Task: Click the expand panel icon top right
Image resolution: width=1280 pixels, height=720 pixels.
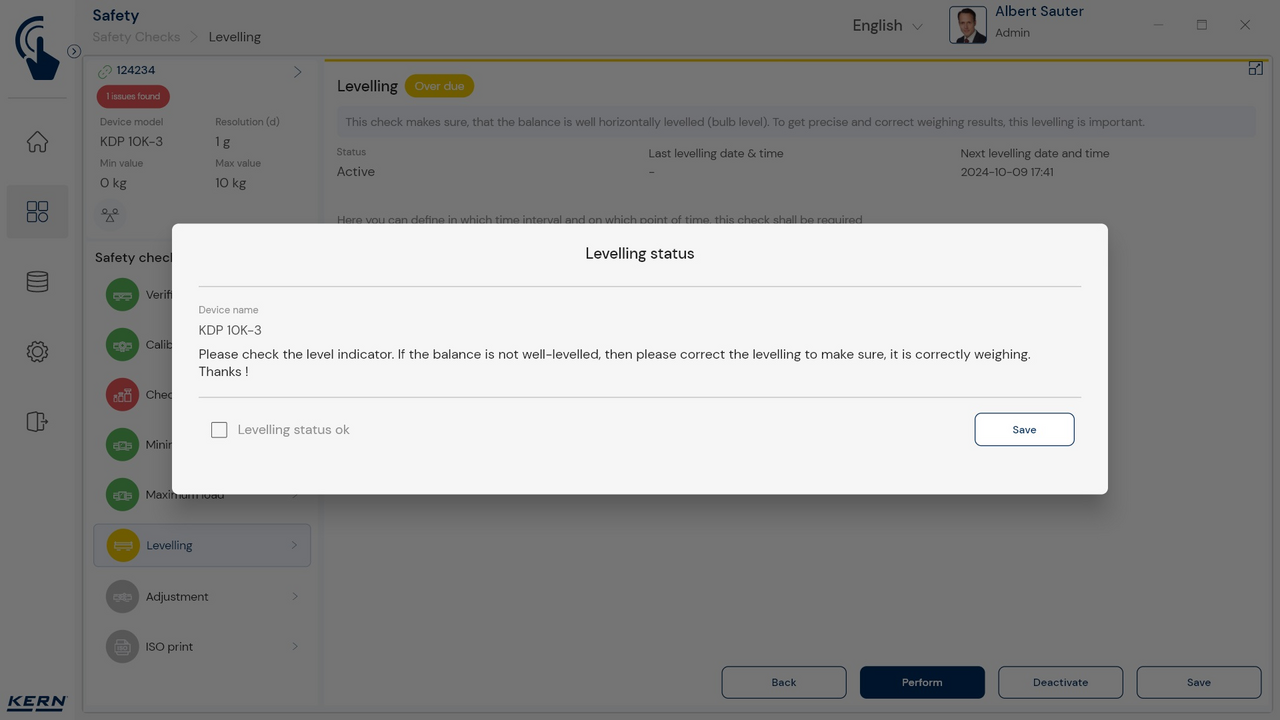Action: coord(1255,68)
